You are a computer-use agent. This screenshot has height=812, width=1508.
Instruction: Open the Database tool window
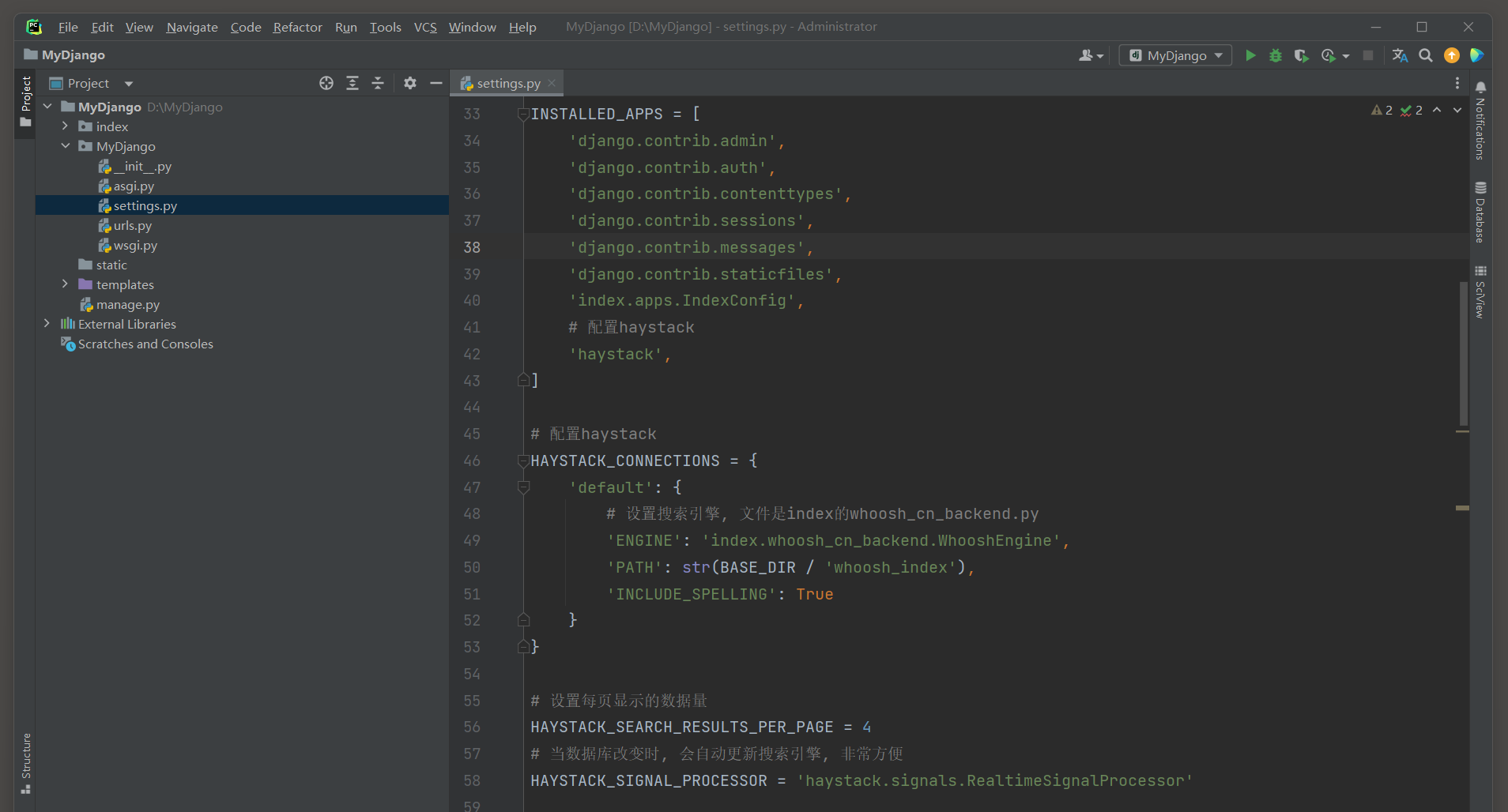[1480, 212]
